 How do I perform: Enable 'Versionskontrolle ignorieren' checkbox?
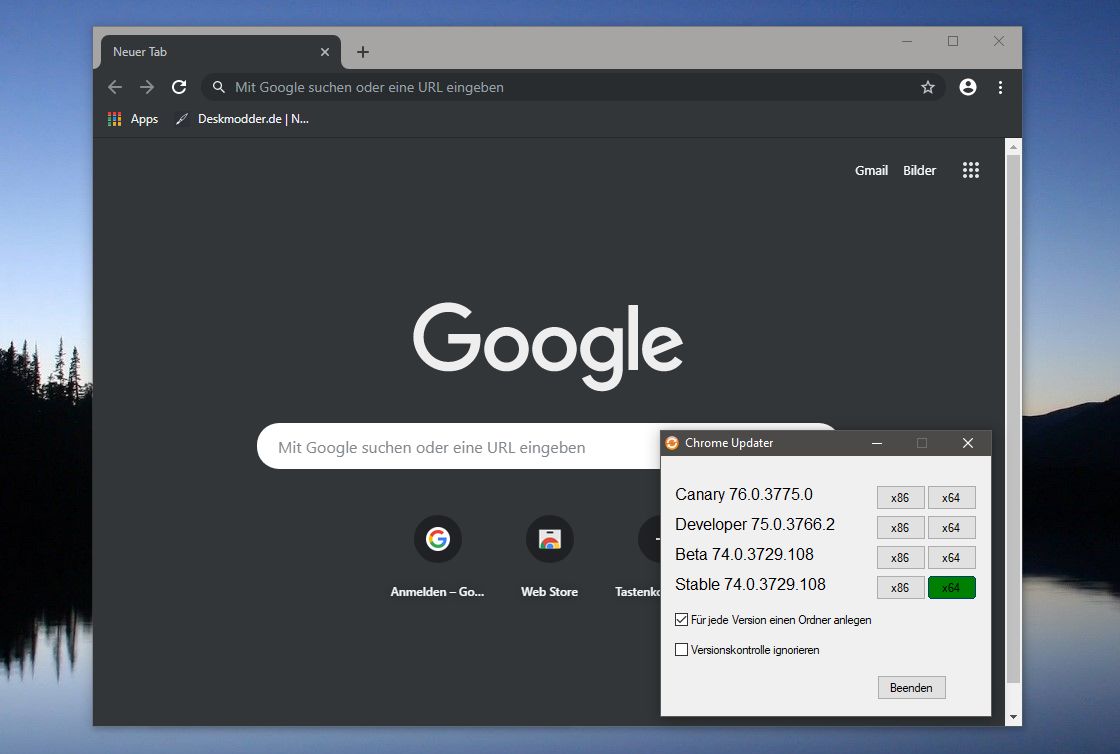[681, 650]
